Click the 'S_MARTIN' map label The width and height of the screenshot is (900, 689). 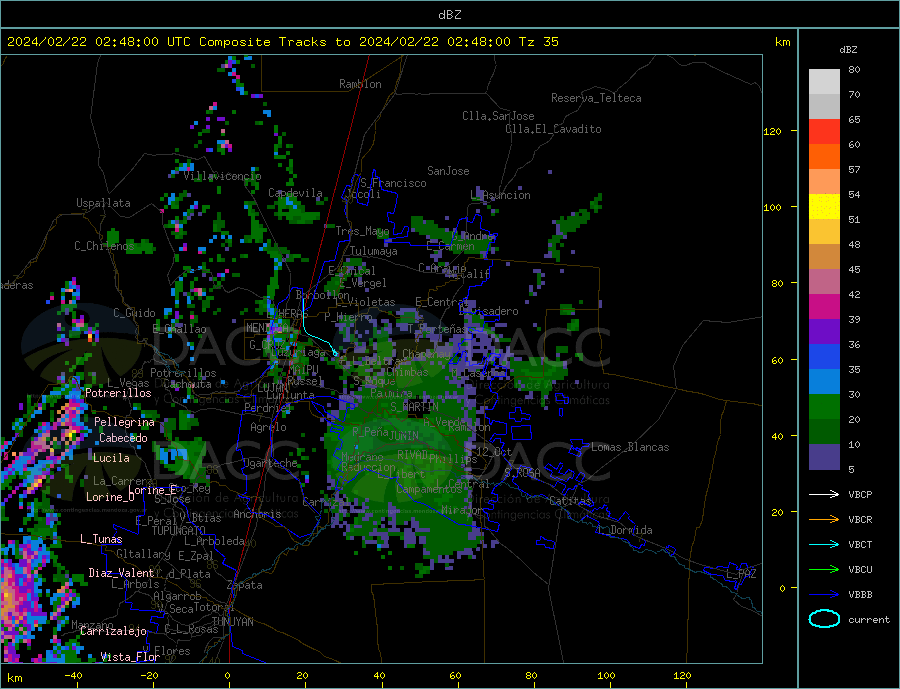(414, 407)
